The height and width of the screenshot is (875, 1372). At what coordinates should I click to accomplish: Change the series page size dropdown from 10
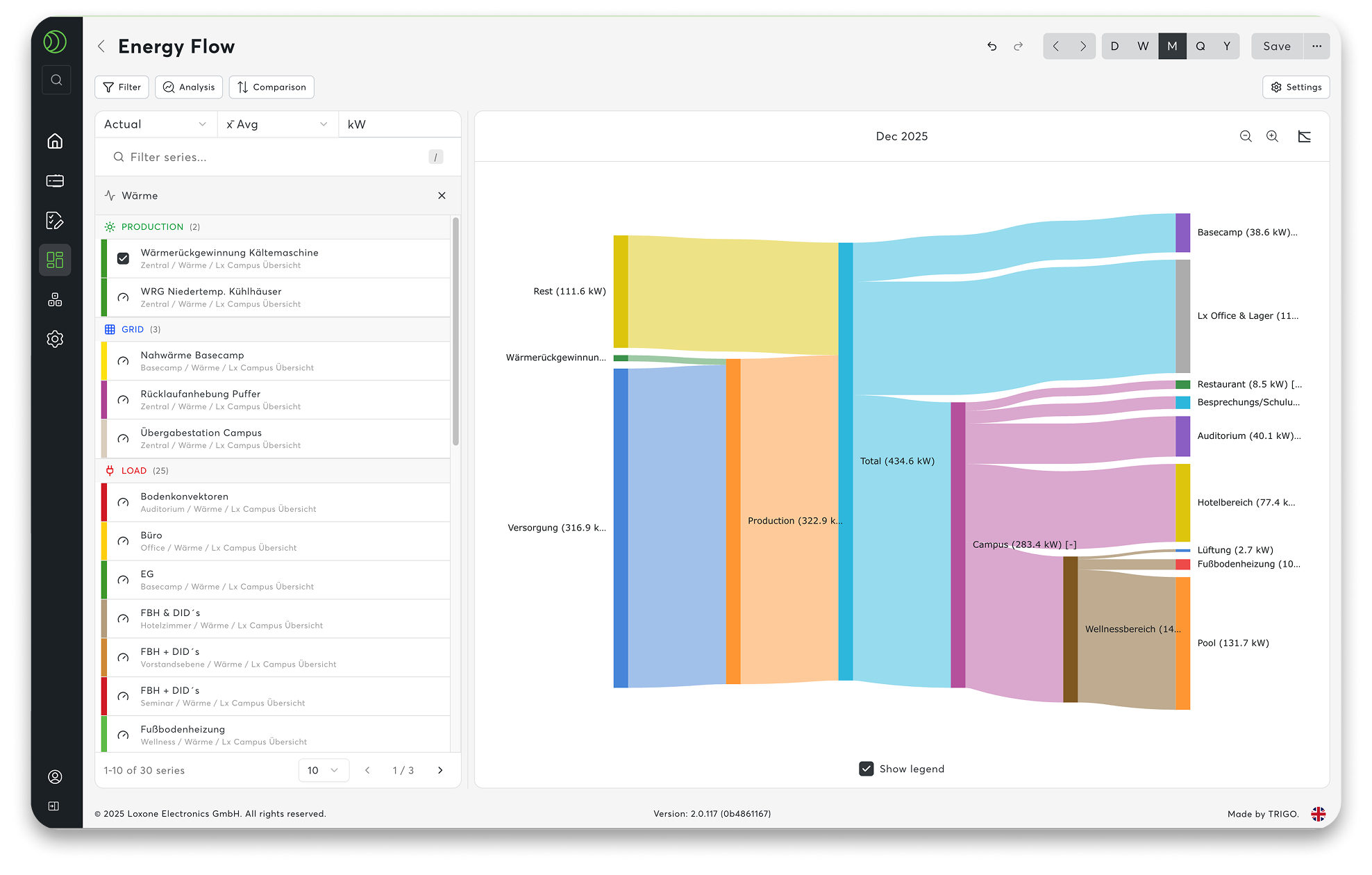[x=324, y=770]
